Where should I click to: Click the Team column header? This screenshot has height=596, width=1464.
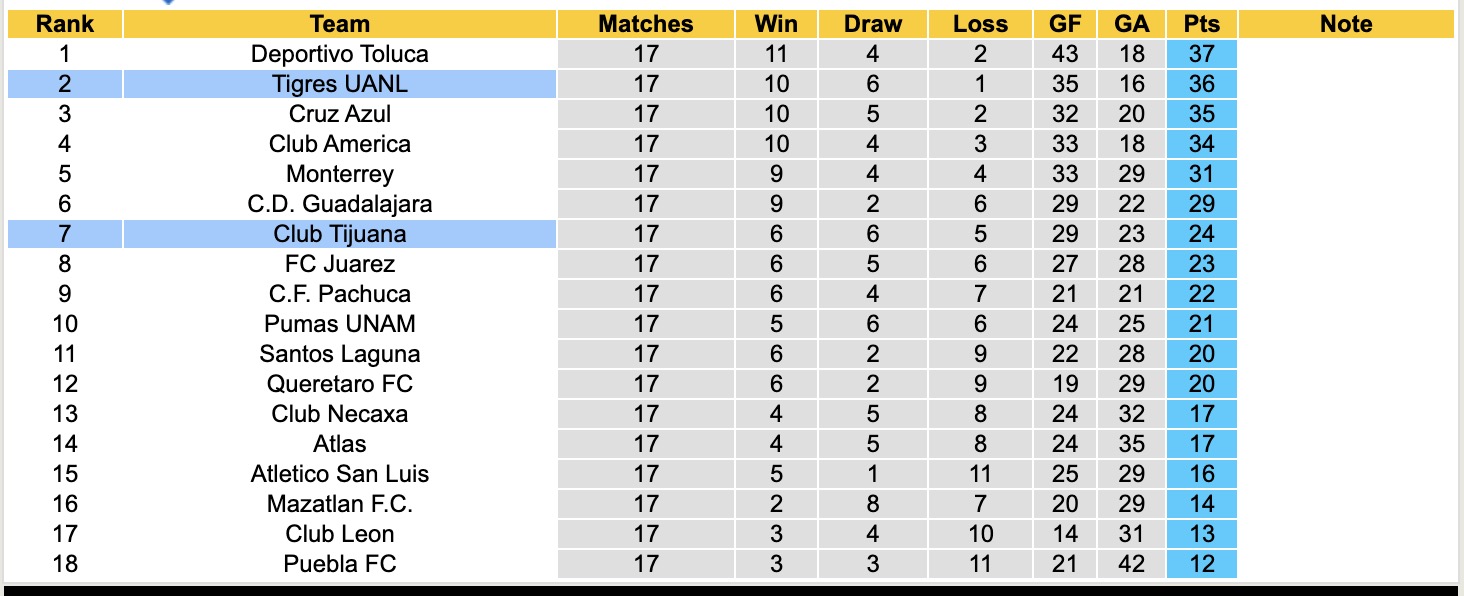coord(340,24)
